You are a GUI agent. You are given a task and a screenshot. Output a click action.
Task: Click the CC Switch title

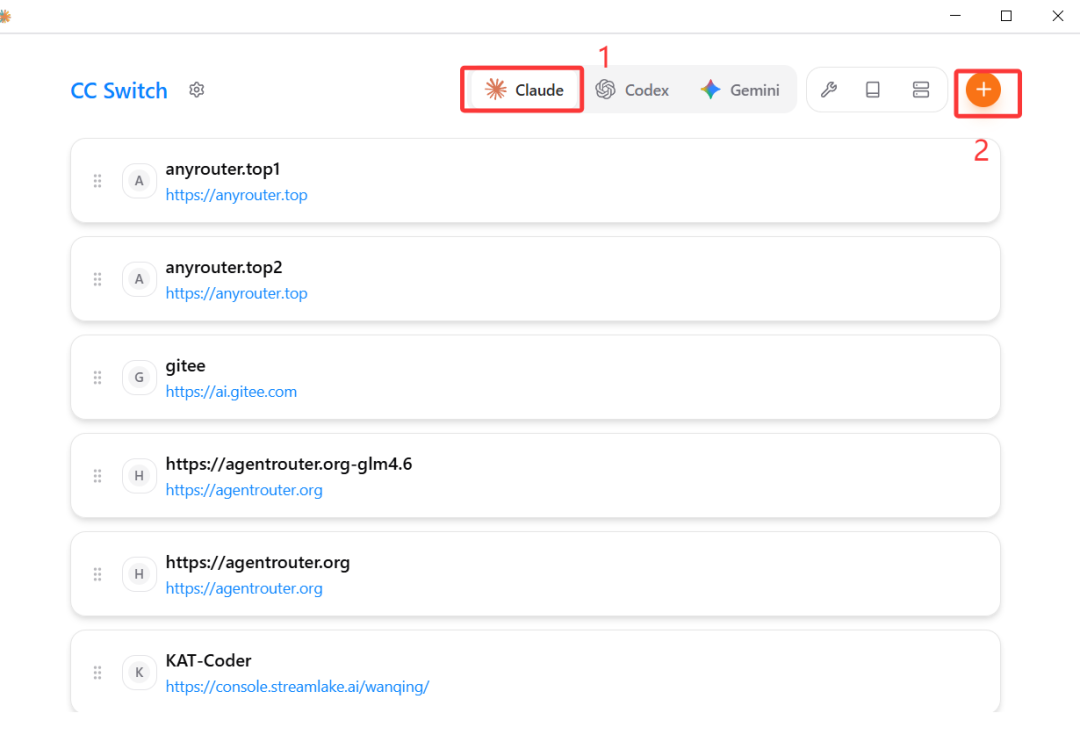pos(119,90)
